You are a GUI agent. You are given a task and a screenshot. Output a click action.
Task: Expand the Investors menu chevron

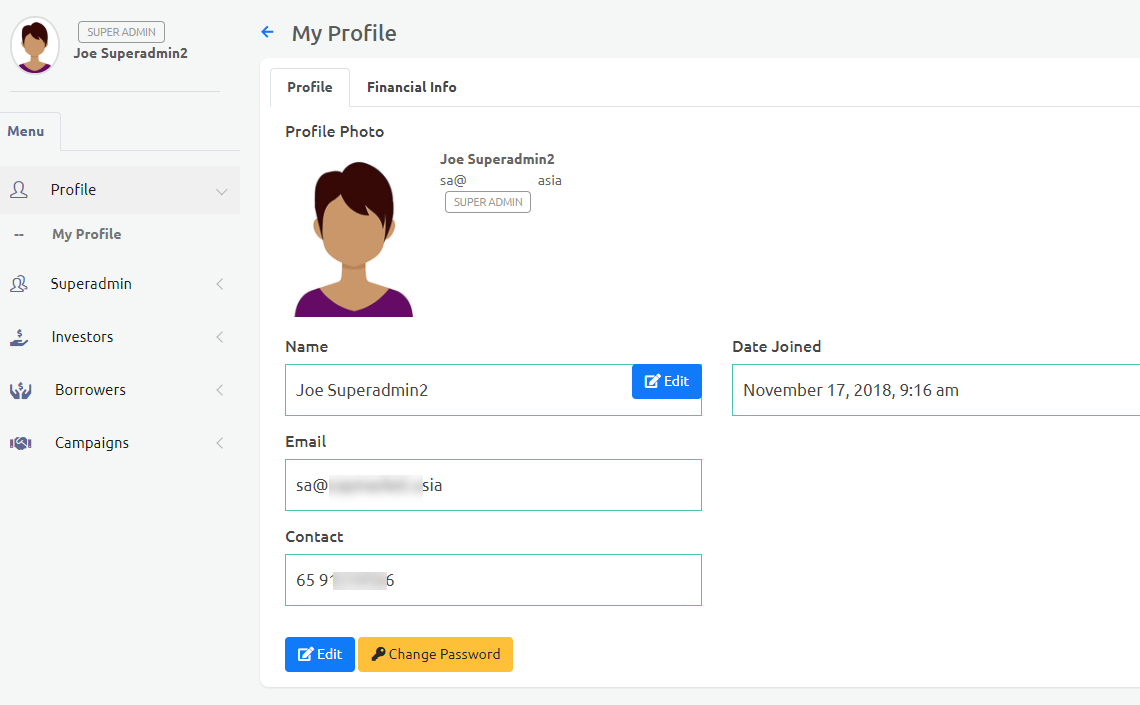(220, 337)
